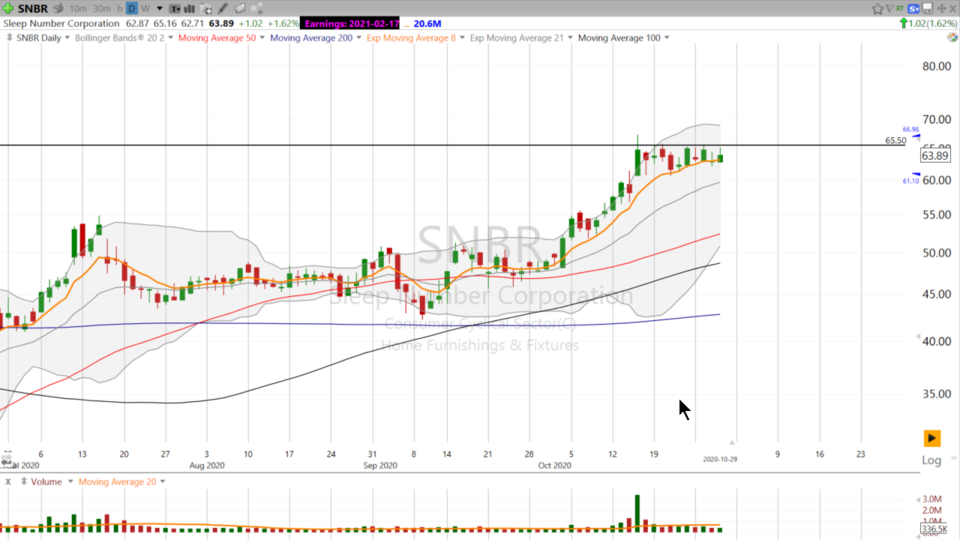The height and width of the screenshot is (540, 960).
Task: Click the flag marker icon
Action: click(890, 9)
